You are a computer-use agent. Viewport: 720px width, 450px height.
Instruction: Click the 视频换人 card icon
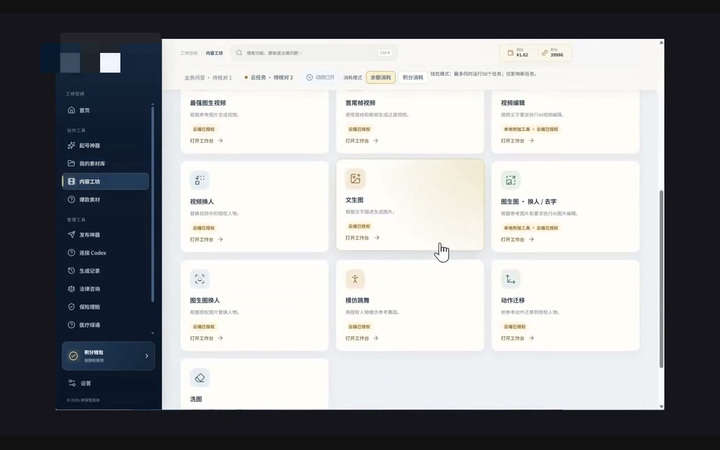pos(200,180)
